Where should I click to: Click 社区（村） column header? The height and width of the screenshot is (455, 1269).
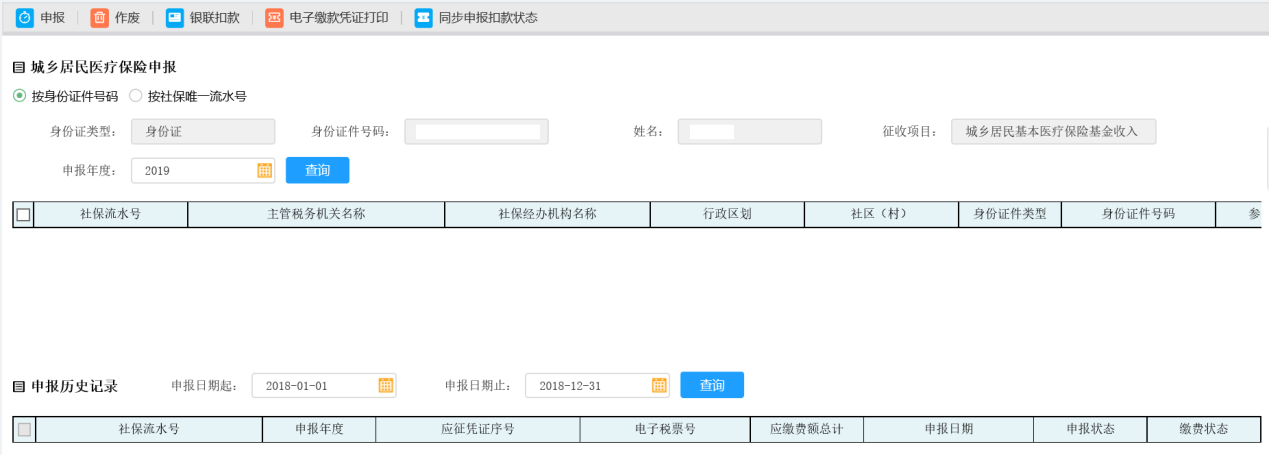point(881,214)
